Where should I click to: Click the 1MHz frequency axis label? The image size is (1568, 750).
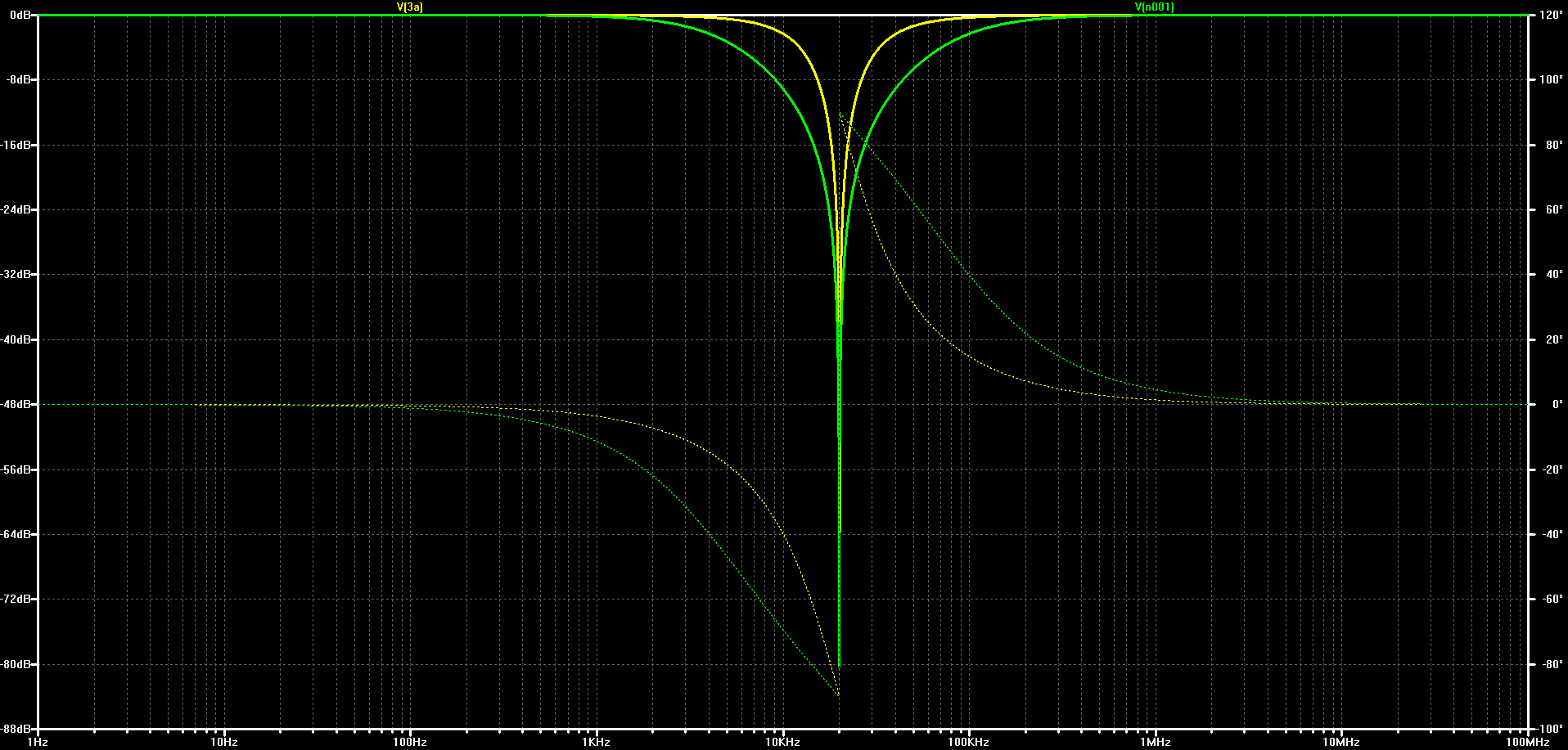tap(1155, 743)
